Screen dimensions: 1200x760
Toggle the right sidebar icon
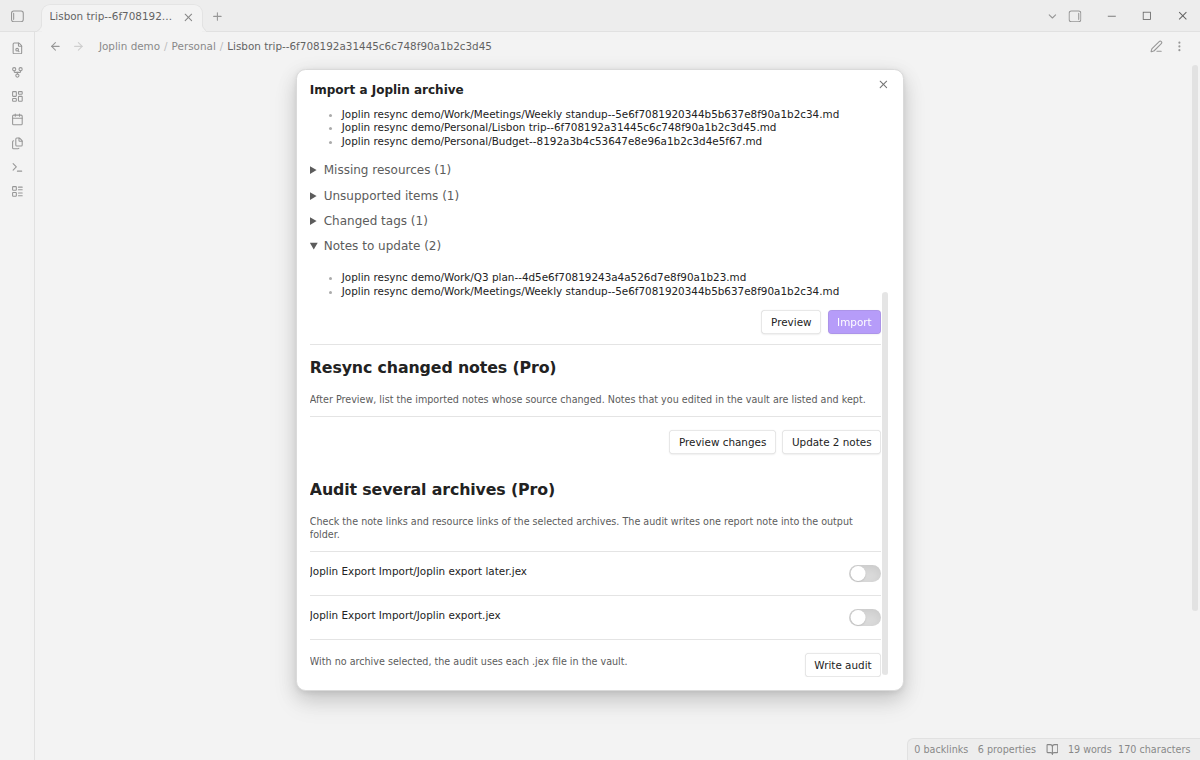[1075, 16]
